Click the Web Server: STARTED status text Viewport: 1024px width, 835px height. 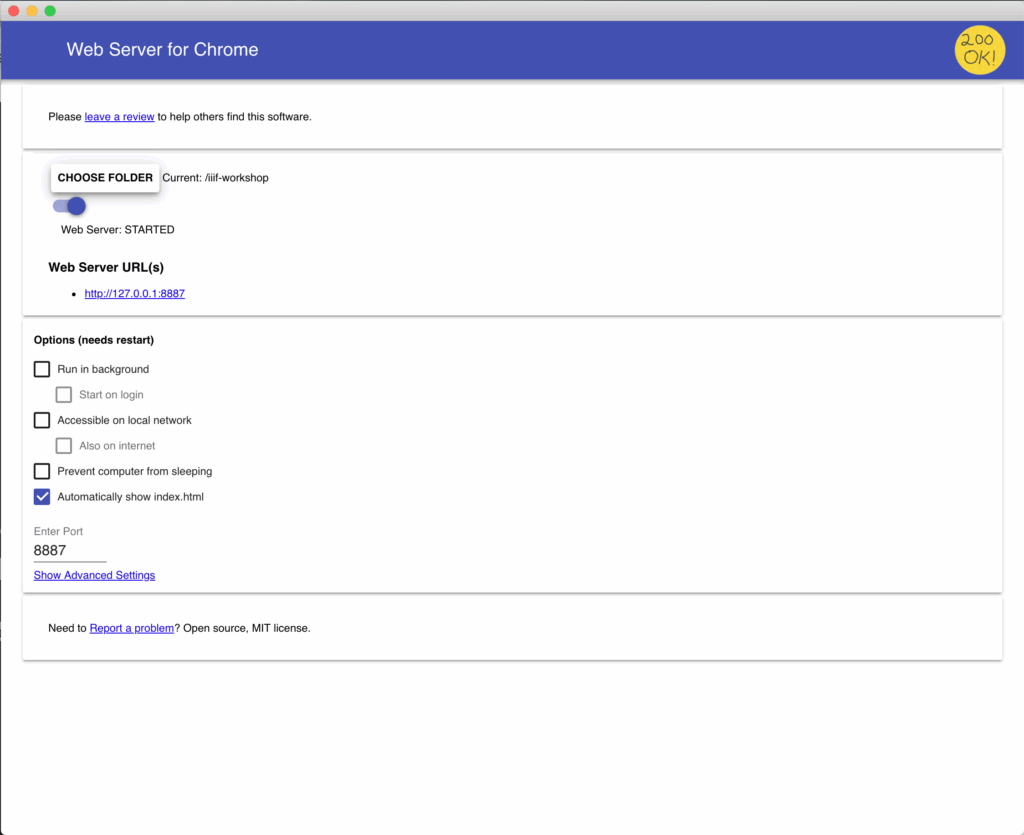tap(118, 230)
